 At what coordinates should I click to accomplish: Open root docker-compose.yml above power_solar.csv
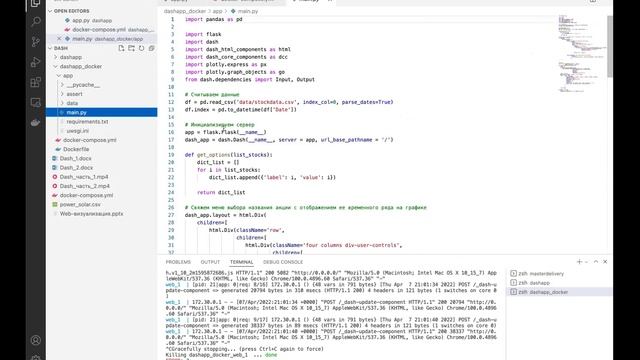point(86,196)
